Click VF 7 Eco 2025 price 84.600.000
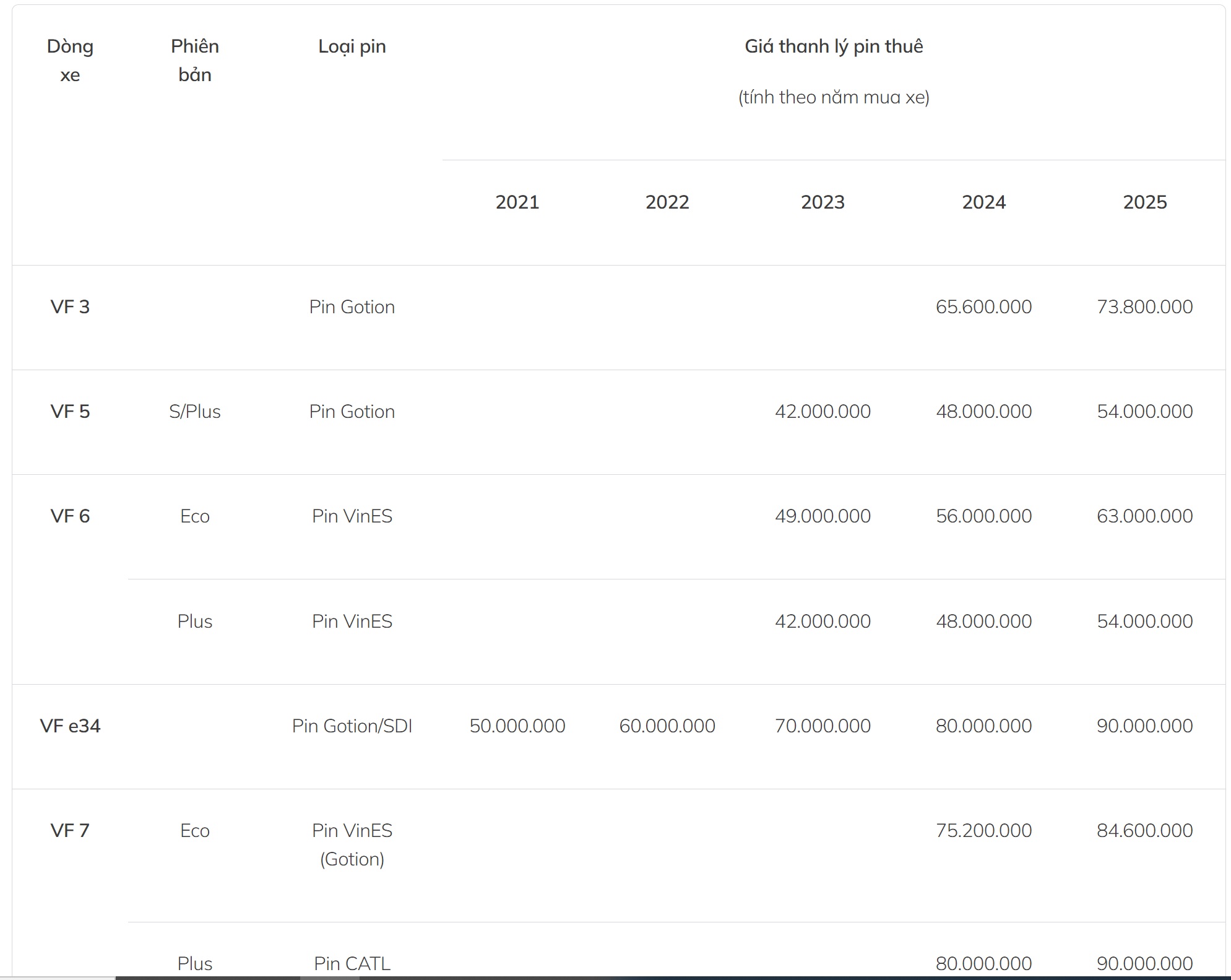The height and width of the screenshot is (980, 1231). click(1144, 831)
